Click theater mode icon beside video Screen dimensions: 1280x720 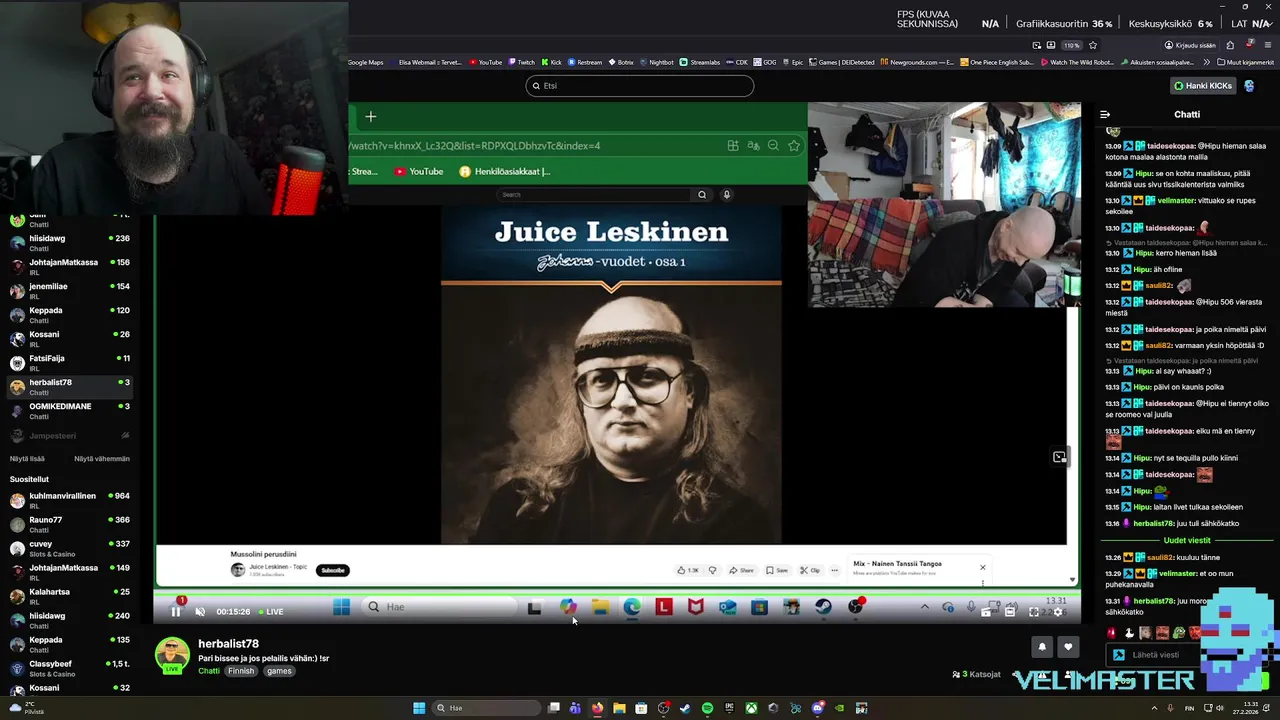pos(1059,457)
